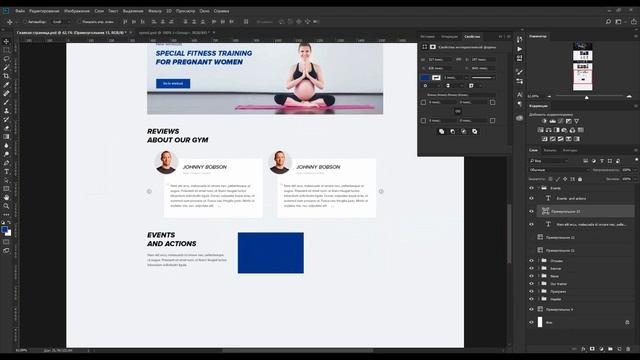Open the Окно menu
This screenshot has height=360, width=640.
204,11
